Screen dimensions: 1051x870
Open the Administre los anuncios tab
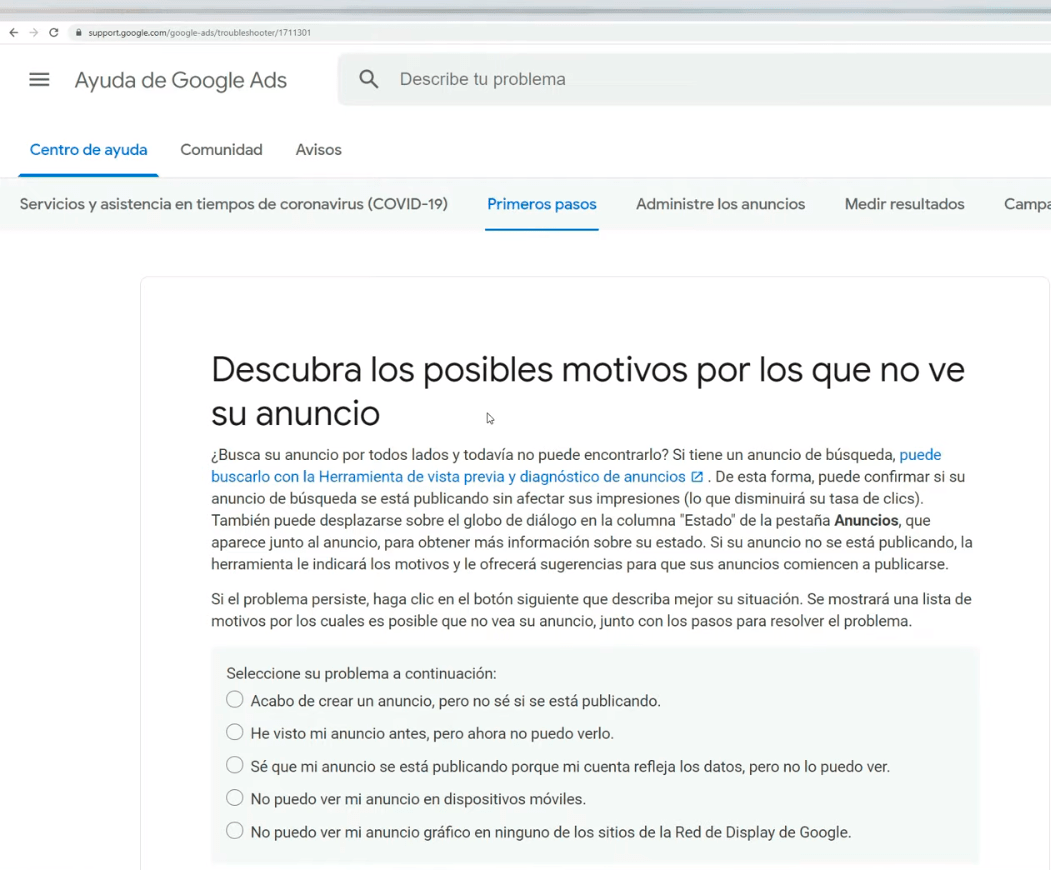point(721,204)
